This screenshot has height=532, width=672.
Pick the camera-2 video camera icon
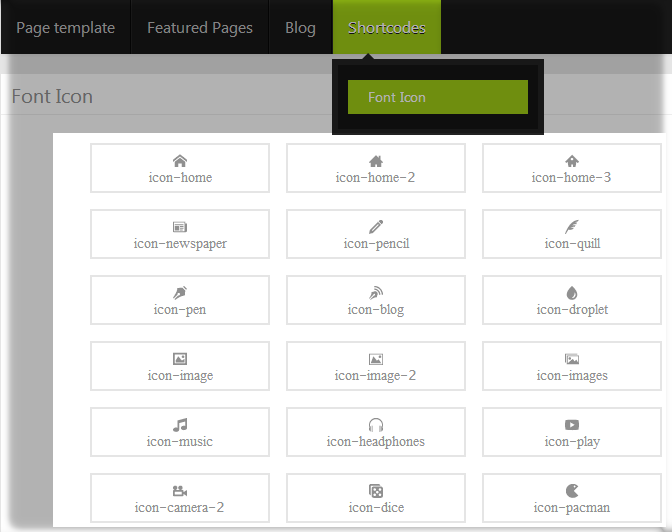pos(180,491)
